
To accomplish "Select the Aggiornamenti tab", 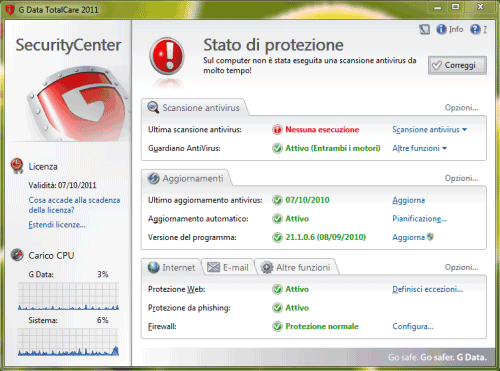I will (x=187, y=178).
